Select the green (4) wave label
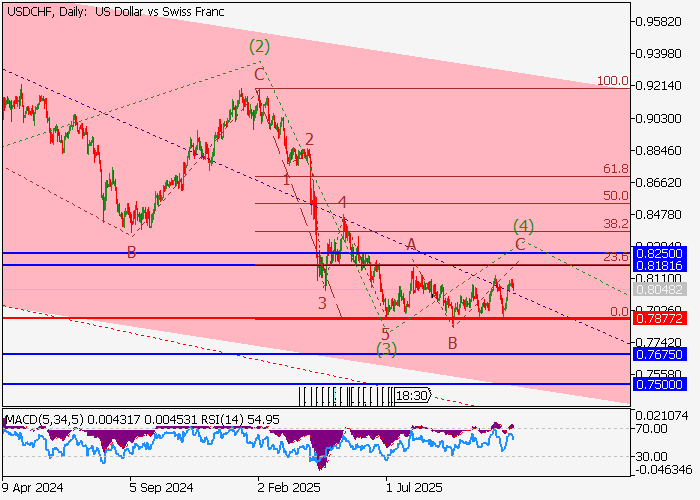The image size is (700, 500). [523, 225]
